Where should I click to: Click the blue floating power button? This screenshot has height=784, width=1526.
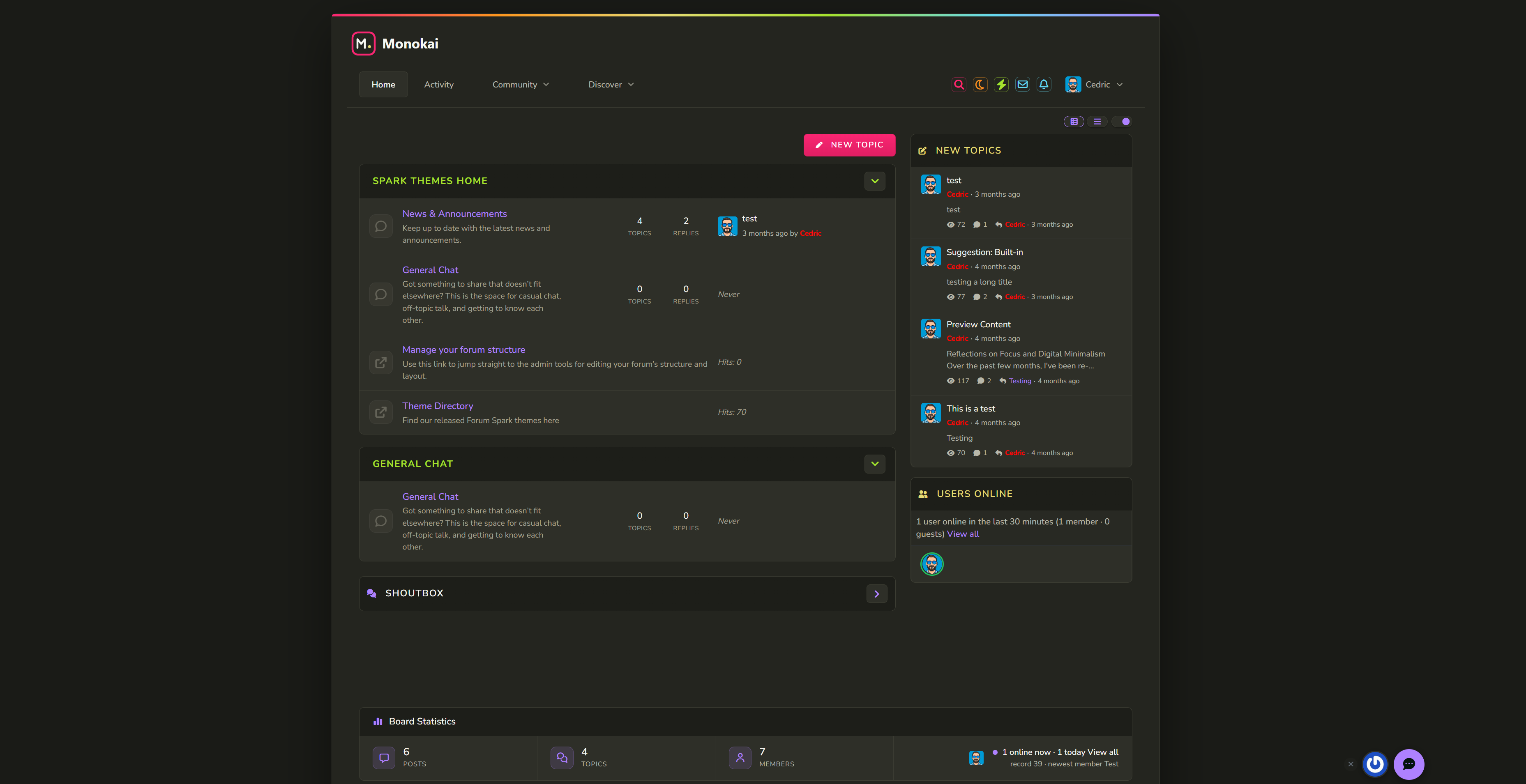pyautogui.click(x=1375, y=764)
